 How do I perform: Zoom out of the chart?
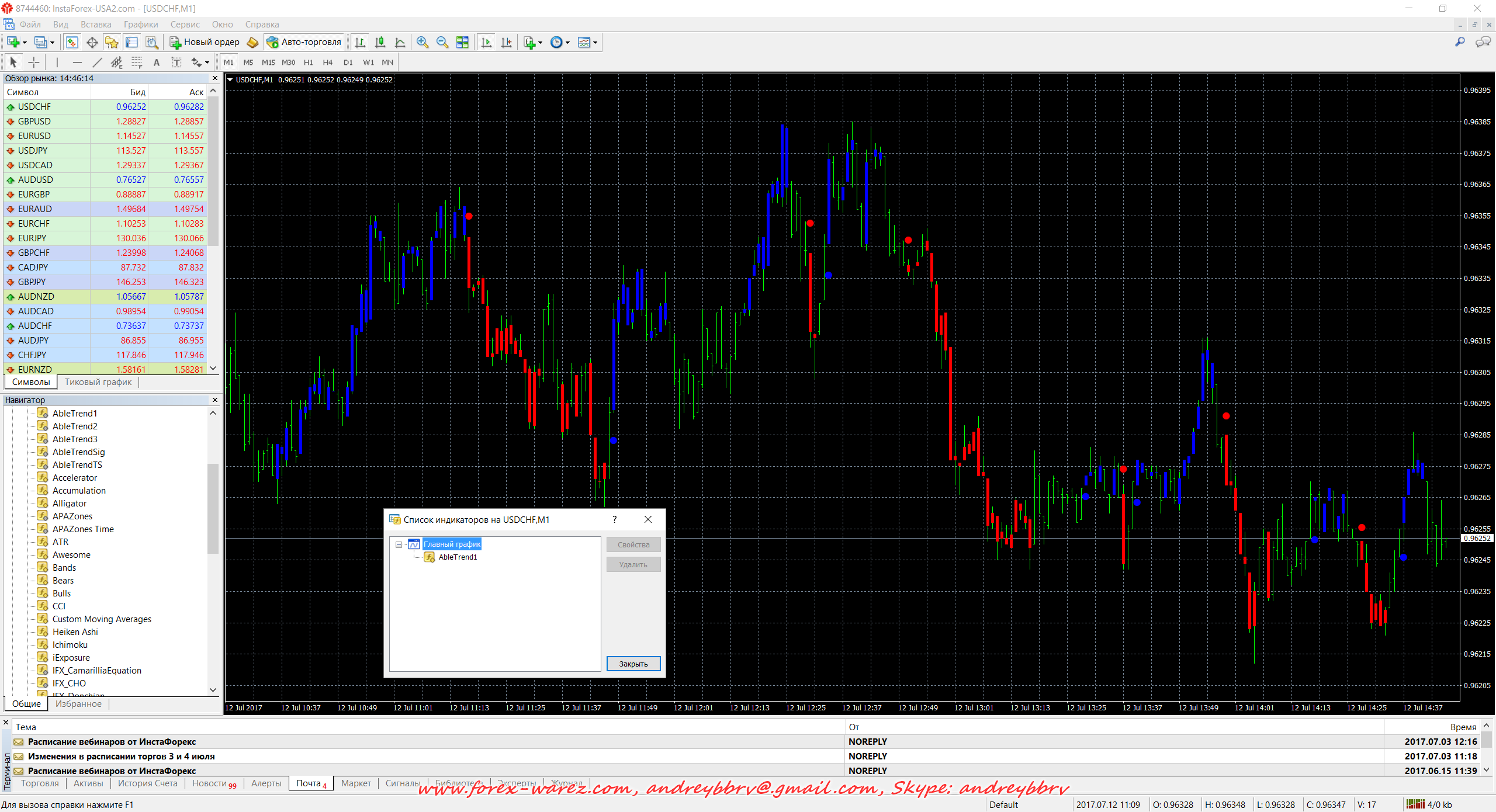pos(442,42)
